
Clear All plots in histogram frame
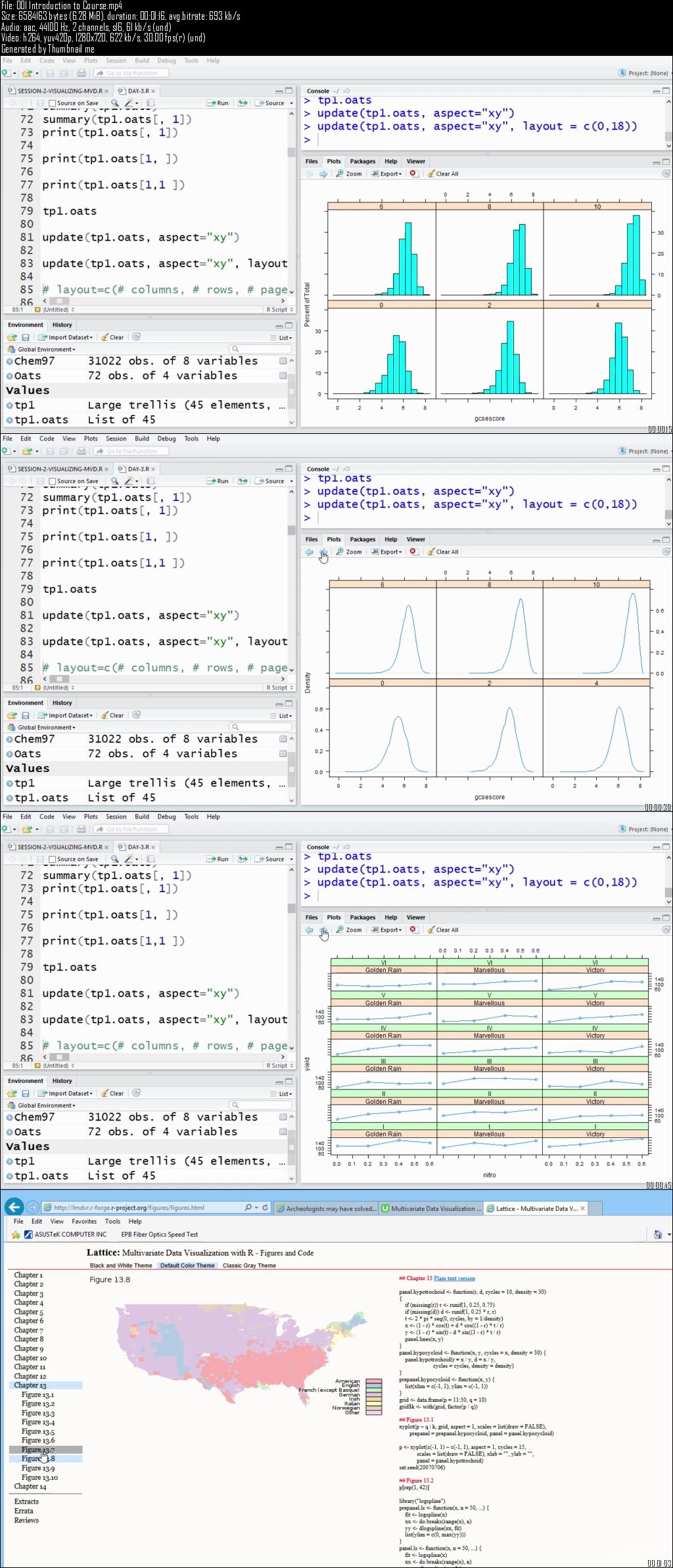[442, 174]
